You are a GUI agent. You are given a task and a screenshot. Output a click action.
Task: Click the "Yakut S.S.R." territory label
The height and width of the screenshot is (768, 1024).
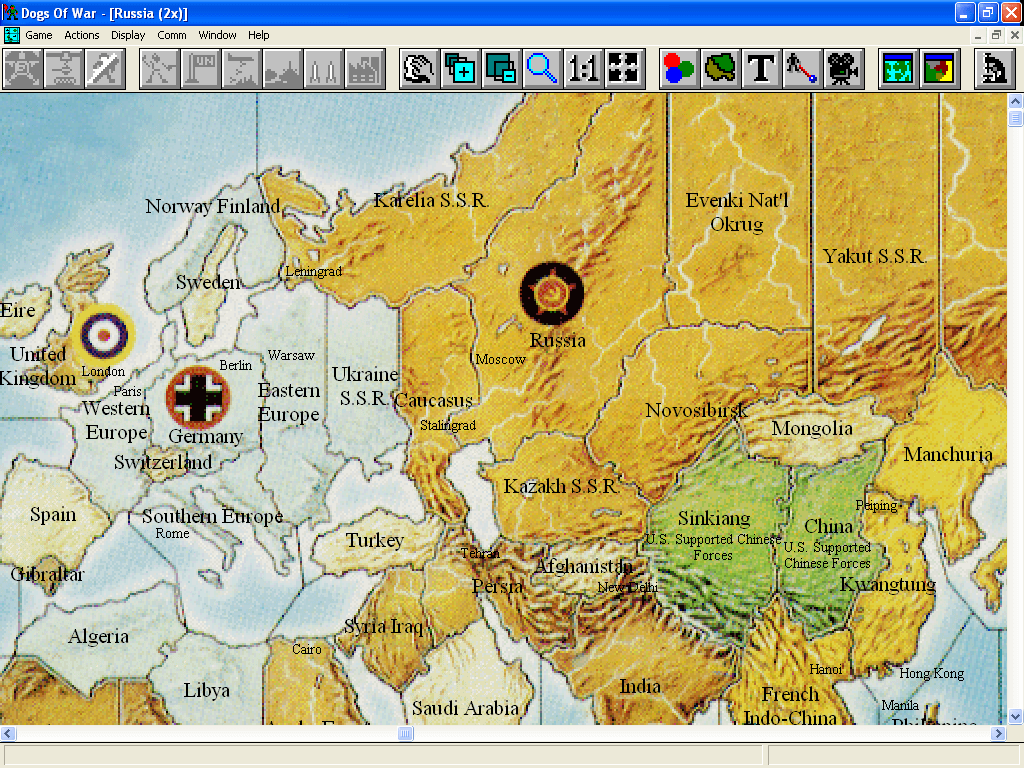point(874,256)
